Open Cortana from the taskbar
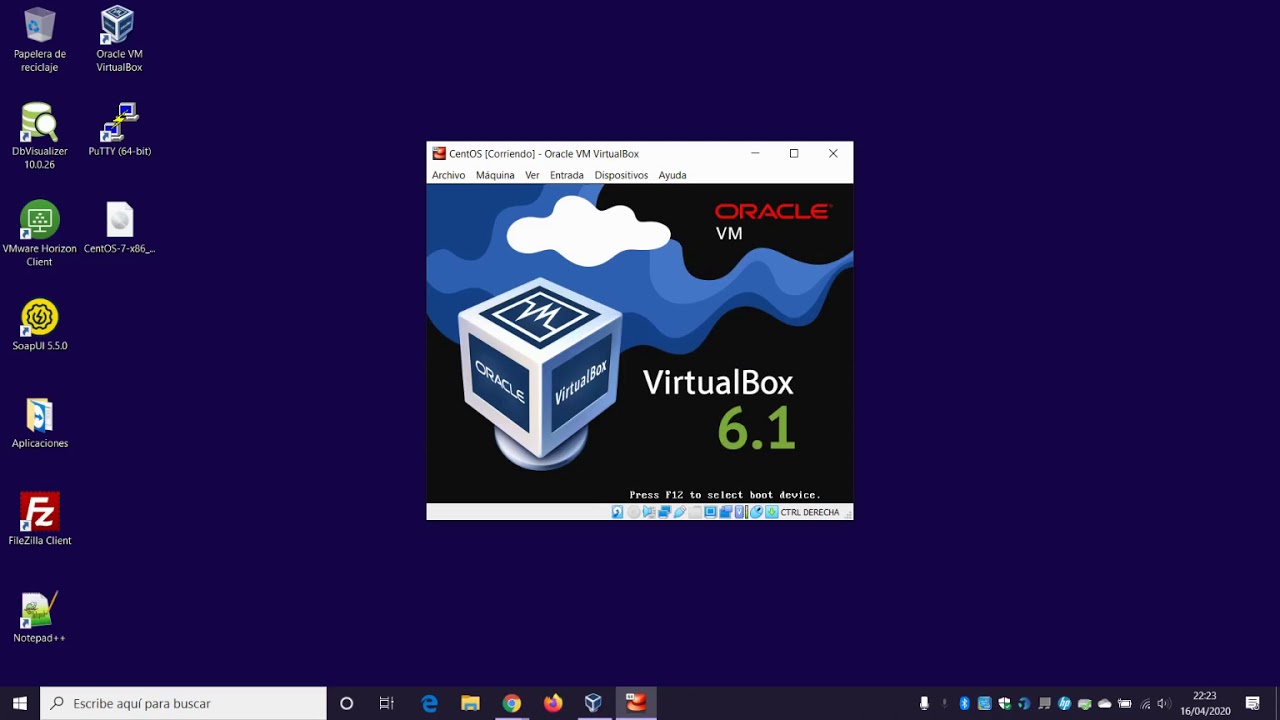 346,703
